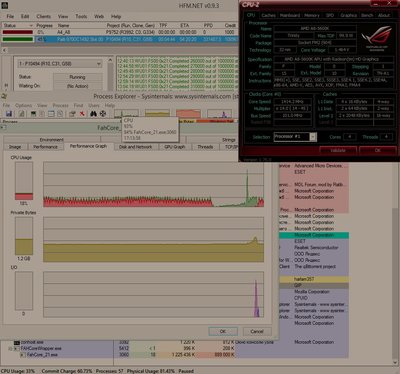Click Cancel in the FahCore properties dialog
This screenshot has height=374, width=400.
(x=257, y=331)
